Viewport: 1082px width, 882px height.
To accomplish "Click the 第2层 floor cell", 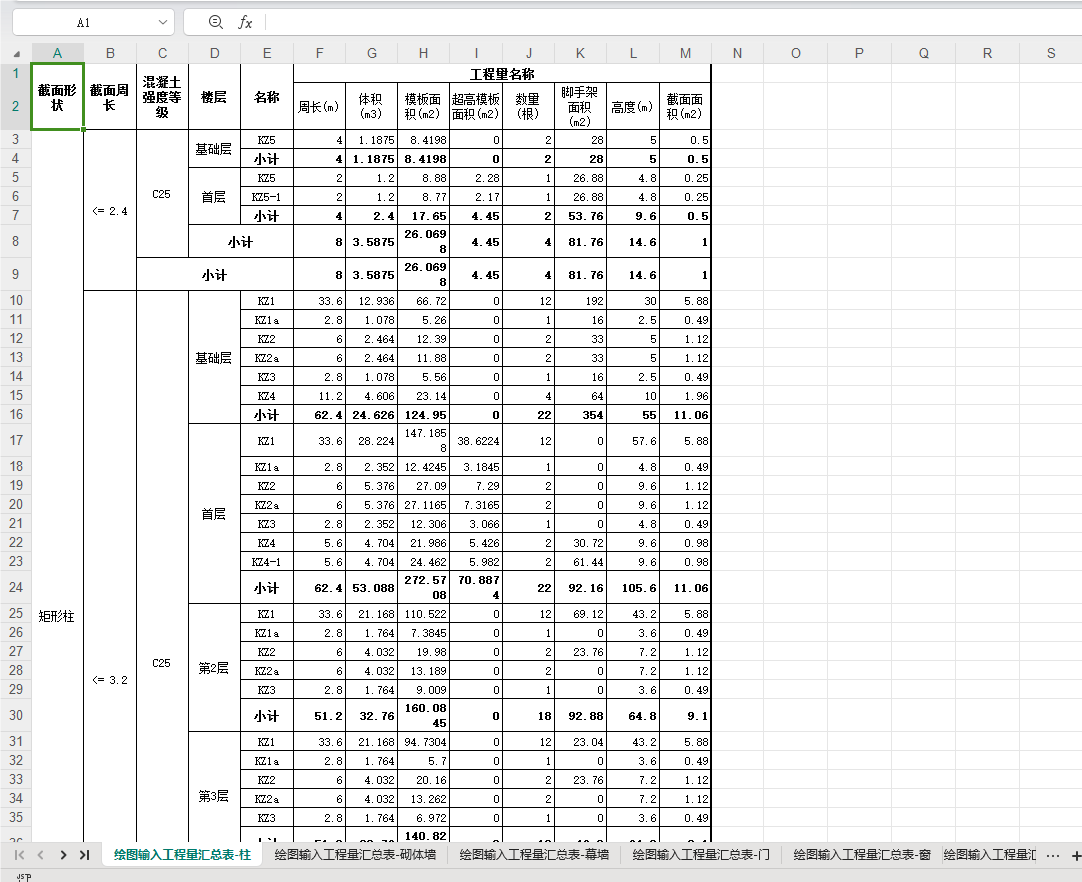I will coord(214,668).
